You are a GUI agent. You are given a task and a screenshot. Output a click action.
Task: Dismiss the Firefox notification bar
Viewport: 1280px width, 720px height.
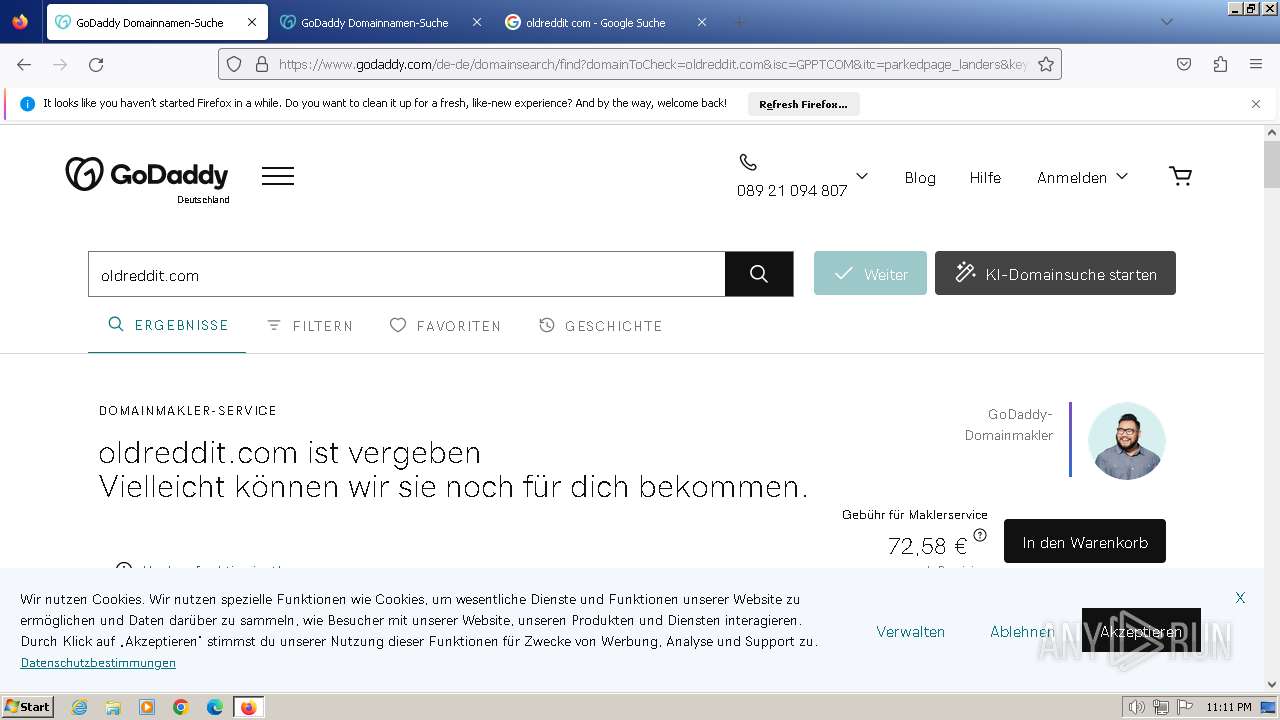(1256, 104)
